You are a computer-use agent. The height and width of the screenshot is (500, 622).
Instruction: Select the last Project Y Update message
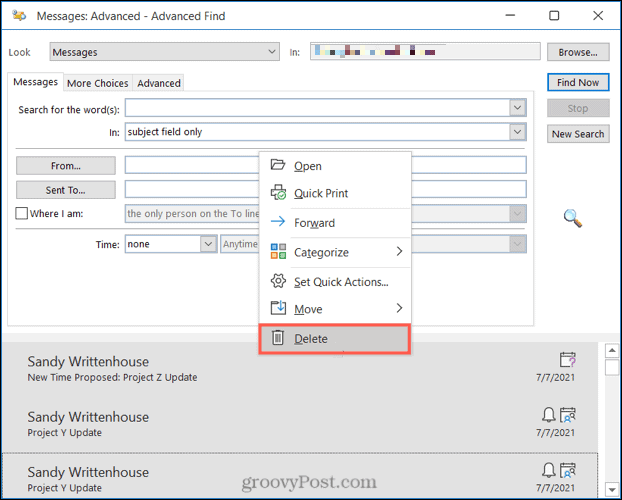(x=300, y=475)
